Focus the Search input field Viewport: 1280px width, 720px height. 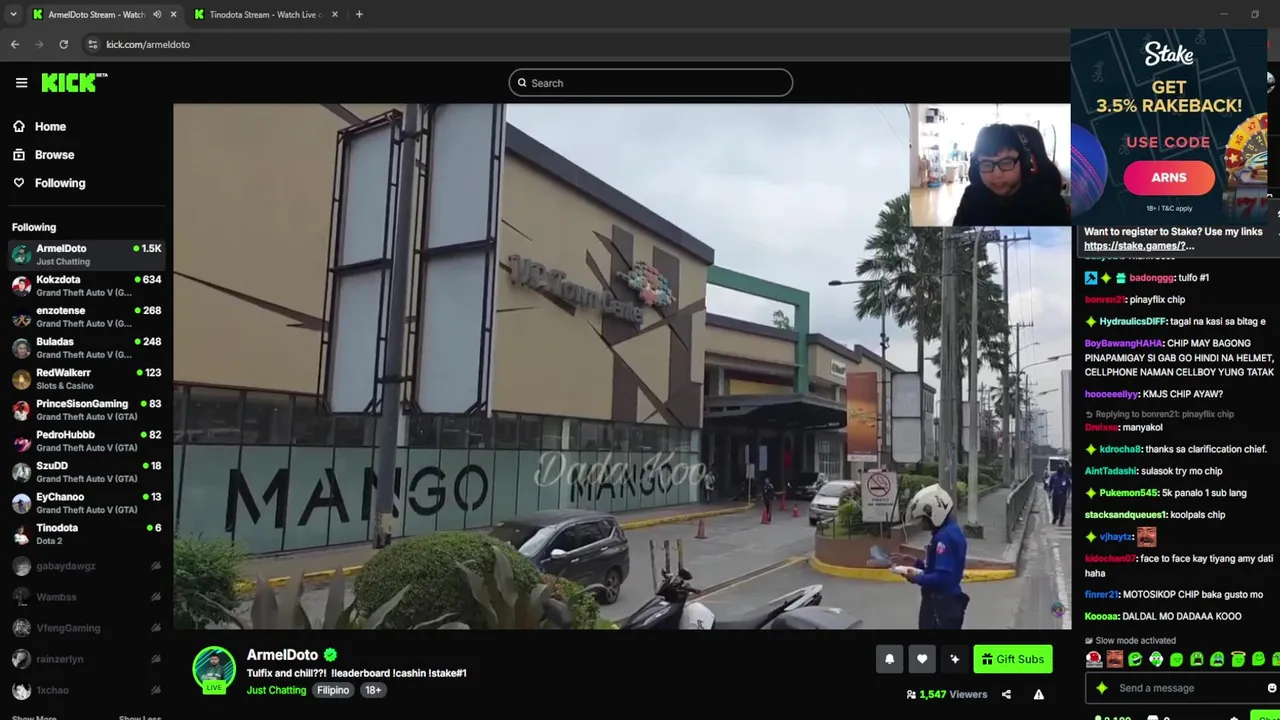coord(650,83)
